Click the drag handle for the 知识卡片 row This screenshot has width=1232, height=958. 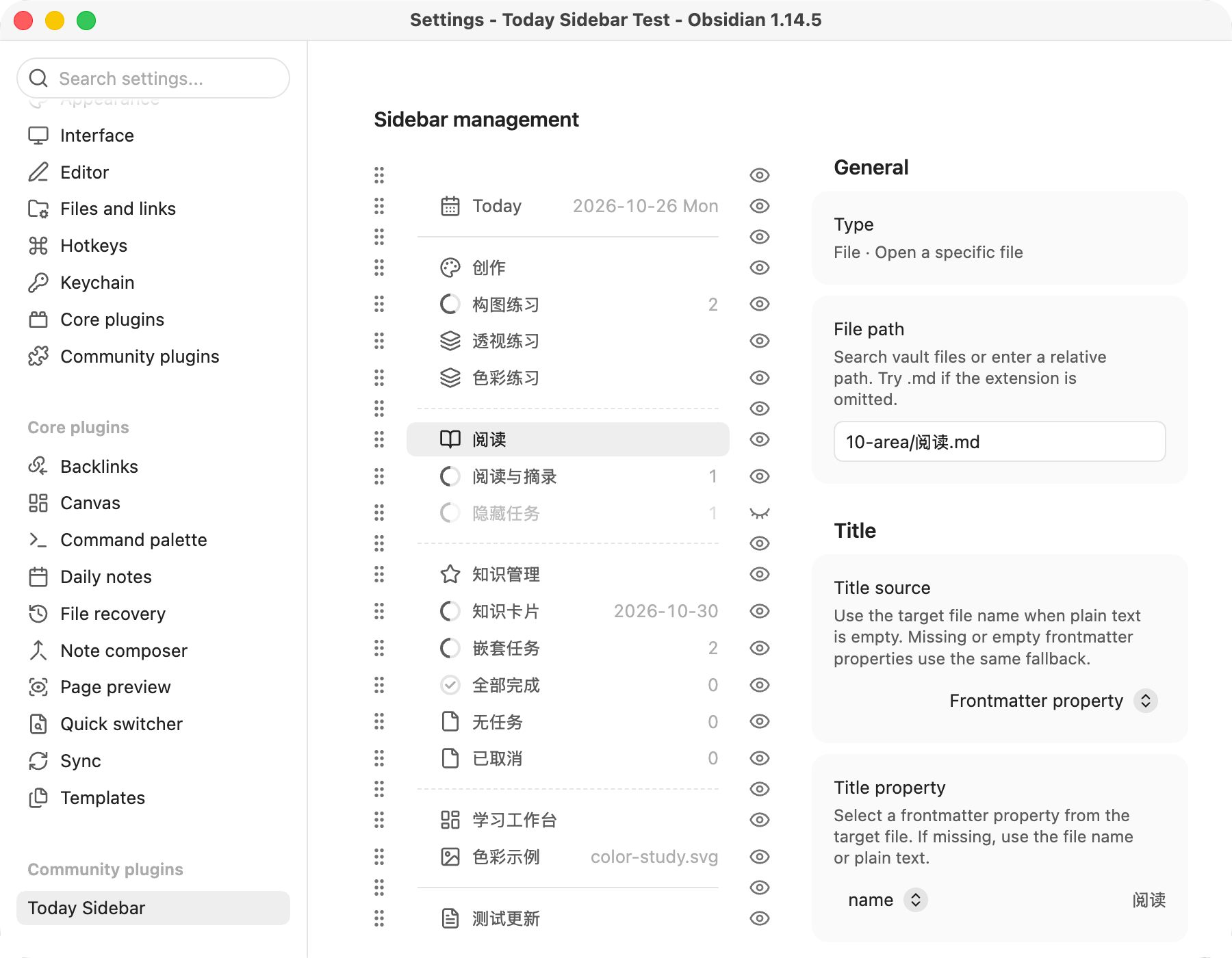click(x=379, y=611)
